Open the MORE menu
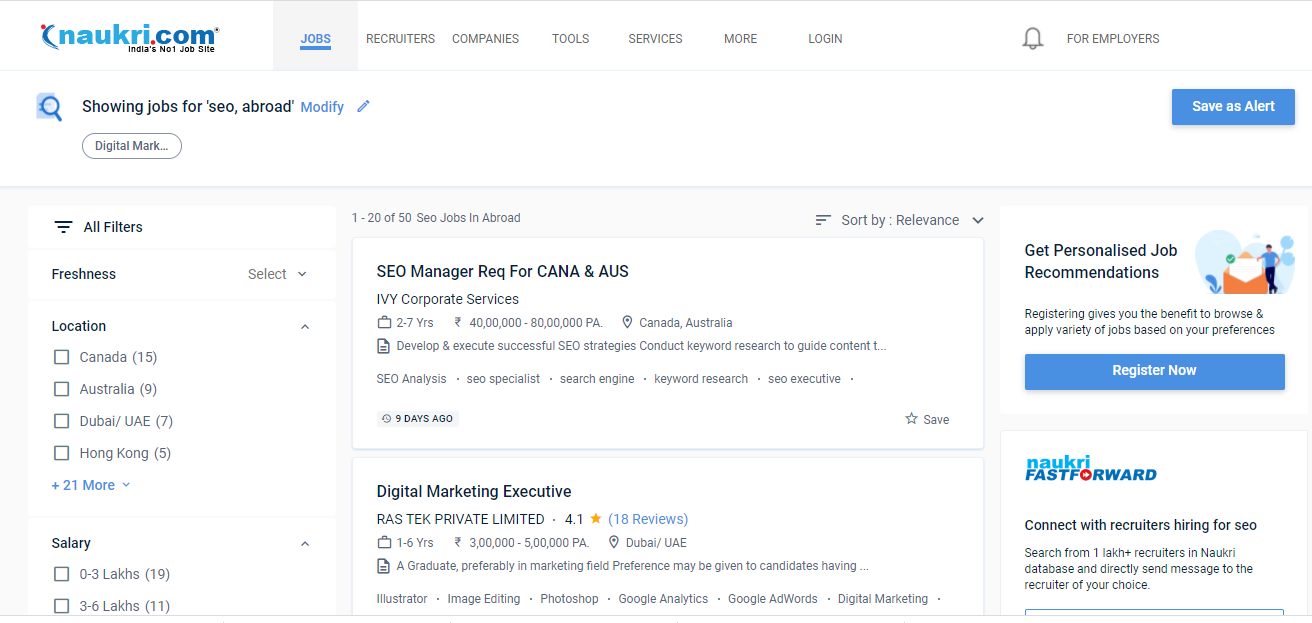The height and width of the screenshot is (623, 1312). point(741,39)
